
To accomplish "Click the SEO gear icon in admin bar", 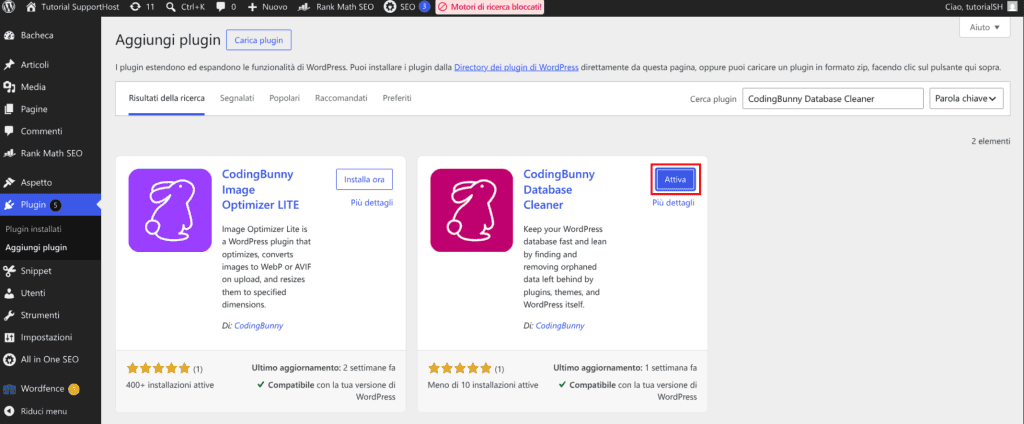I will (390, 7).
